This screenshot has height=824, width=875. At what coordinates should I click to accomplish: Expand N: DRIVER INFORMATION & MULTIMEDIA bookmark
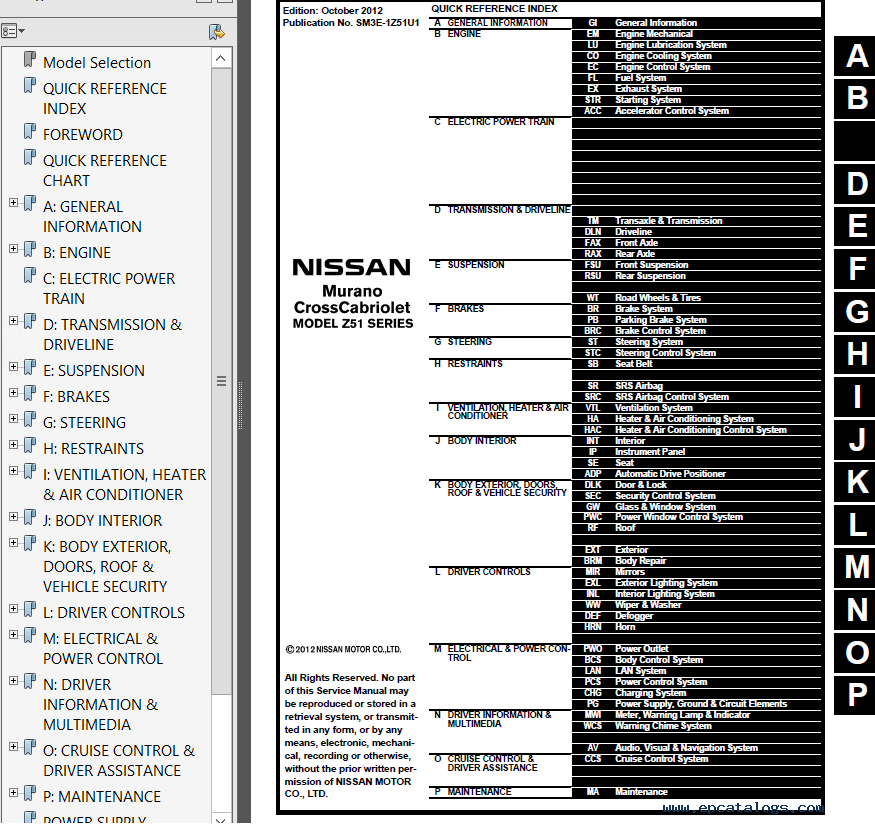tap(13, 681)
